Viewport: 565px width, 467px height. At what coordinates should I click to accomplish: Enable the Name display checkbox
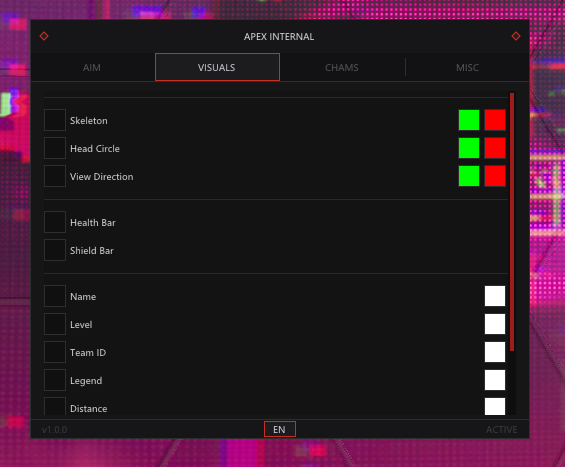(x=55, y=296)
